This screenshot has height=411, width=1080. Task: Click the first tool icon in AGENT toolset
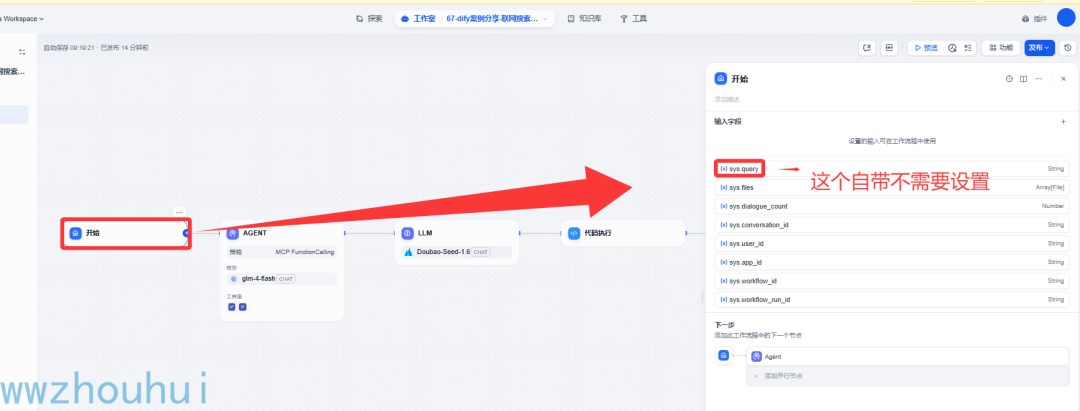[x=232, y=306]
